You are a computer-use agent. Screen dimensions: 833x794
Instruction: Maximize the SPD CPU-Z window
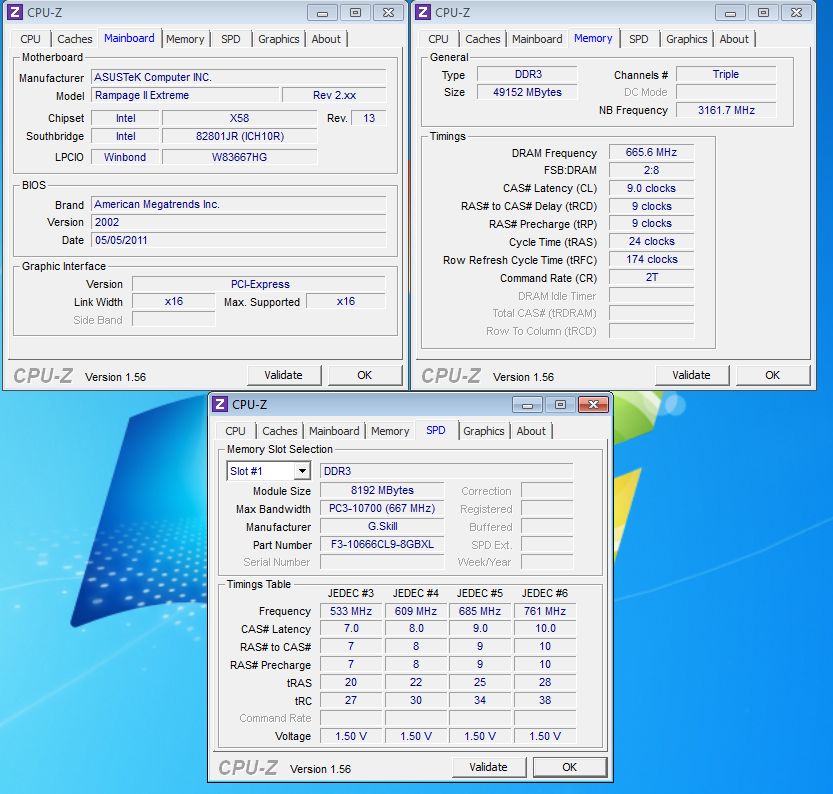(x=560, y=405)
